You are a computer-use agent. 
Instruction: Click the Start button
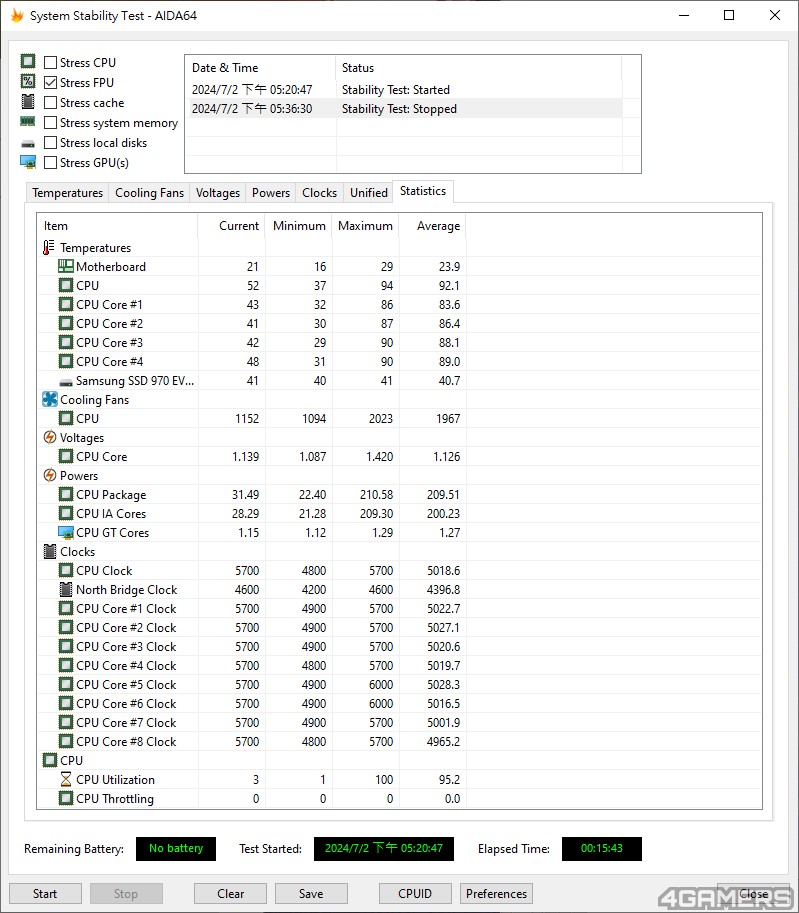[x=45, y=894]
